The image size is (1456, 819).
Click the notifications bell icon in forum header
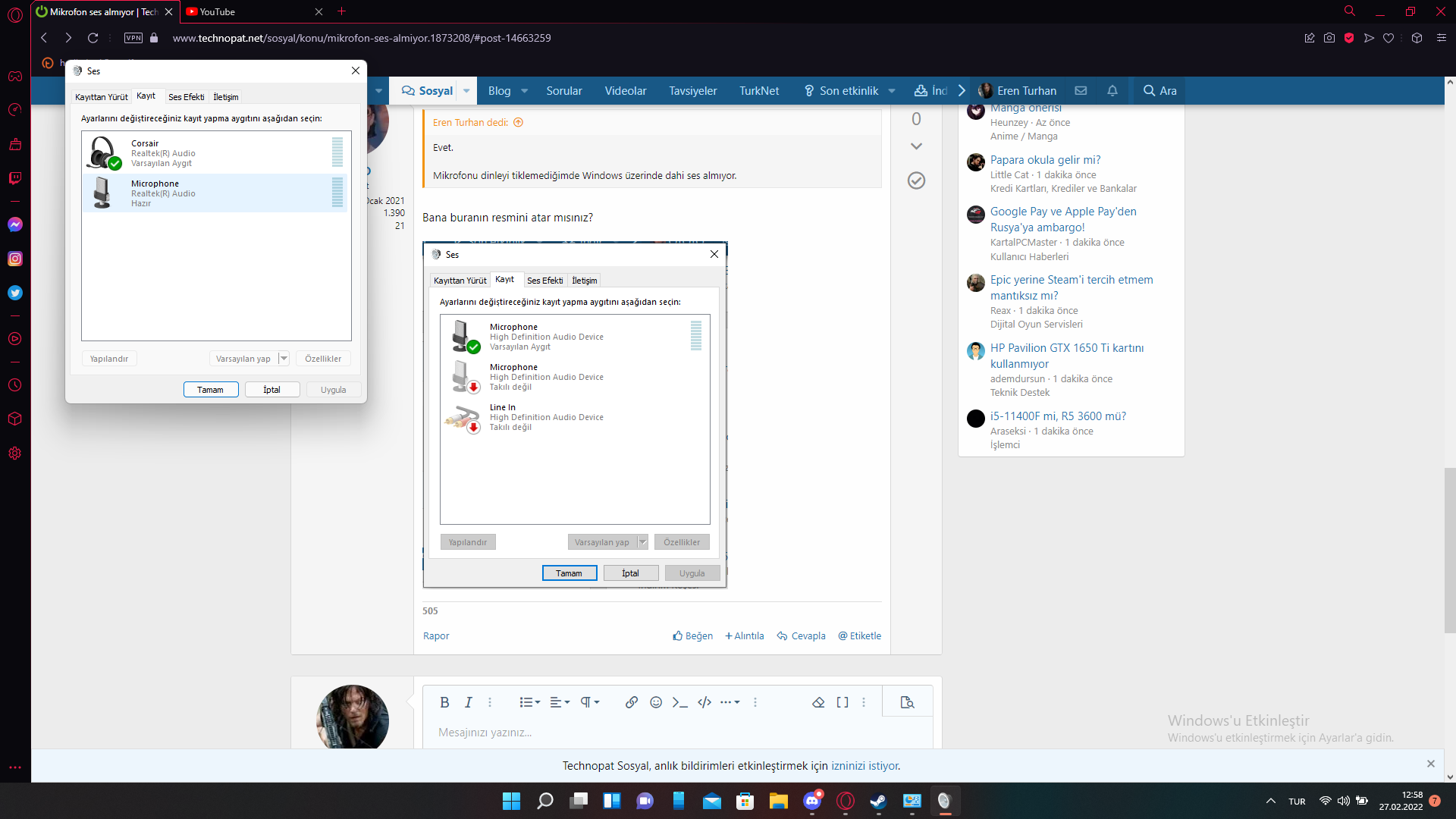click(x=1112, y=91)
